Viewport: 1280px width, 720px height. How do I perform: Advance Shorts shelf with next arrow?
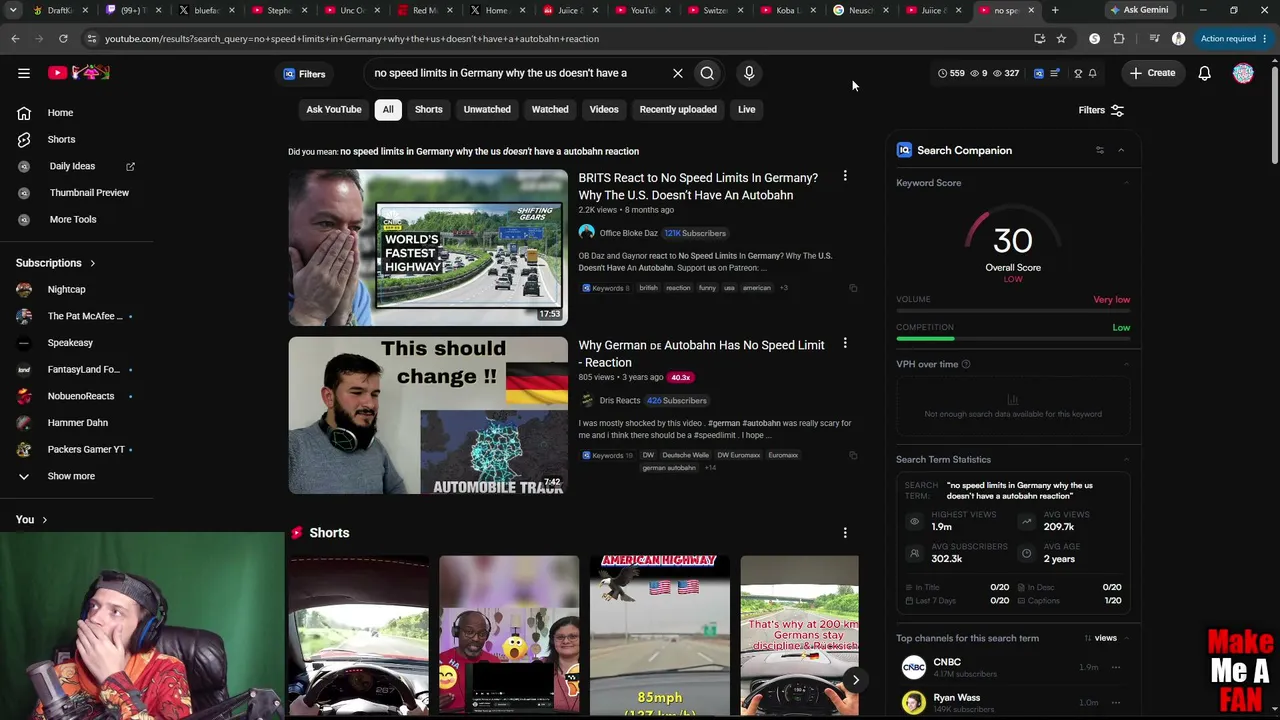tap(855, 680)
